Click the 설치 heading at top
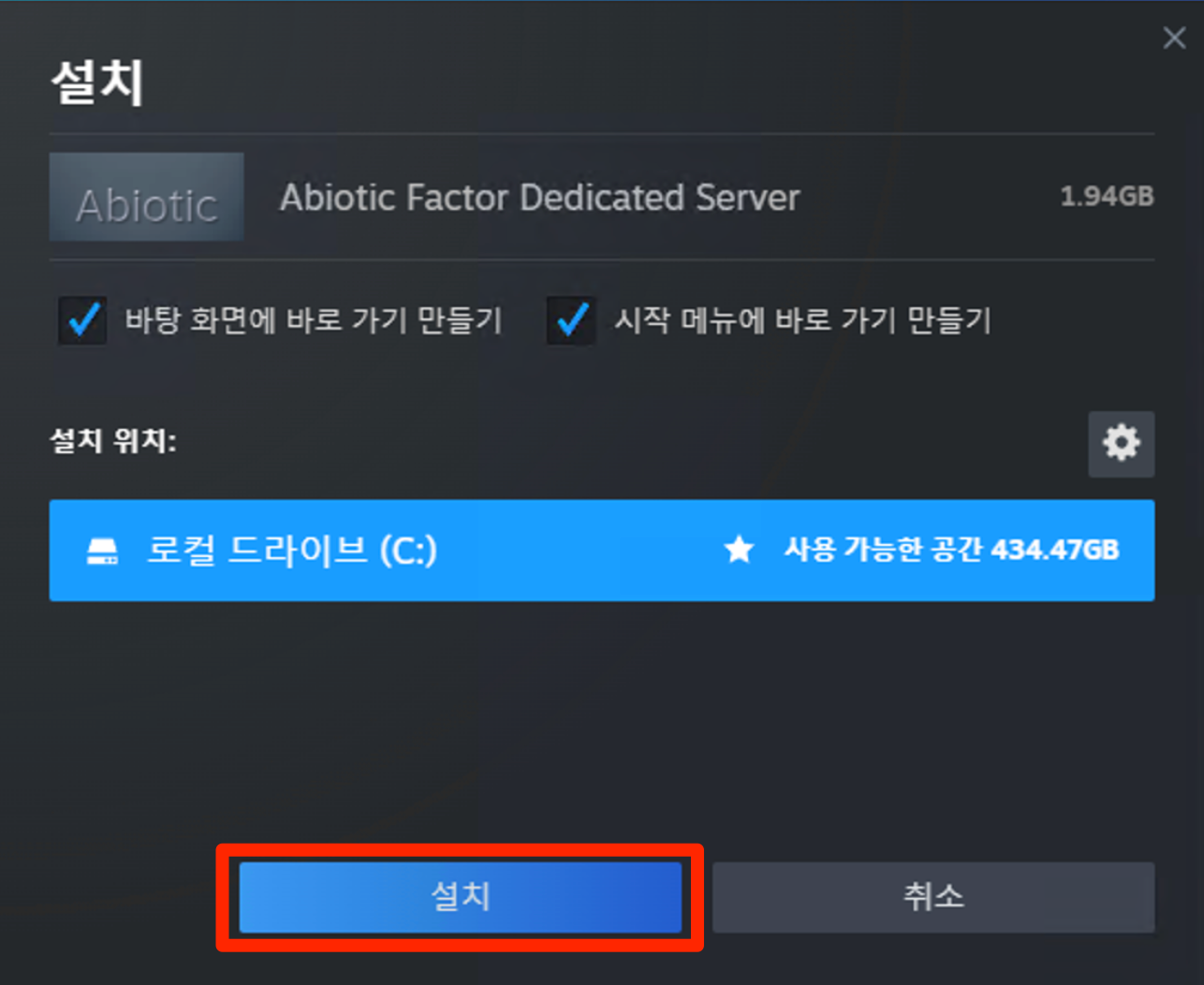1204x985 pixels. [x=97, y=82]
